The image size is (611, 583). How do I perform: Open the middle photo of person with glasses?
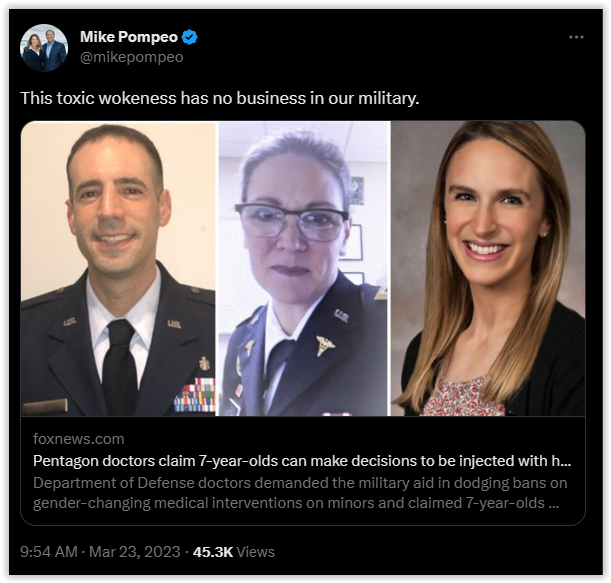[304, 269]
